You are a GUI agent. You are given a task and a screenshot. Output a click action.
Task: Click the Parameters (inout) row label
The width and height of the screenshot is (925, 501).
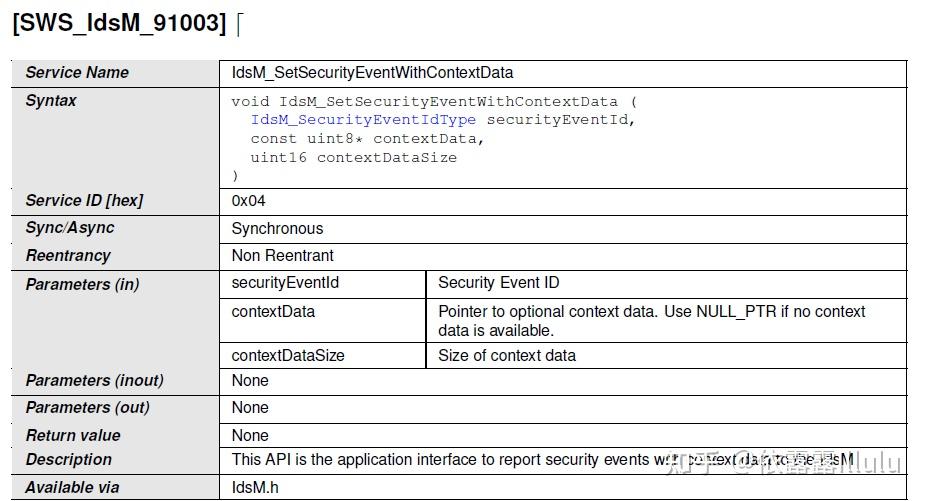click(95, 380)
